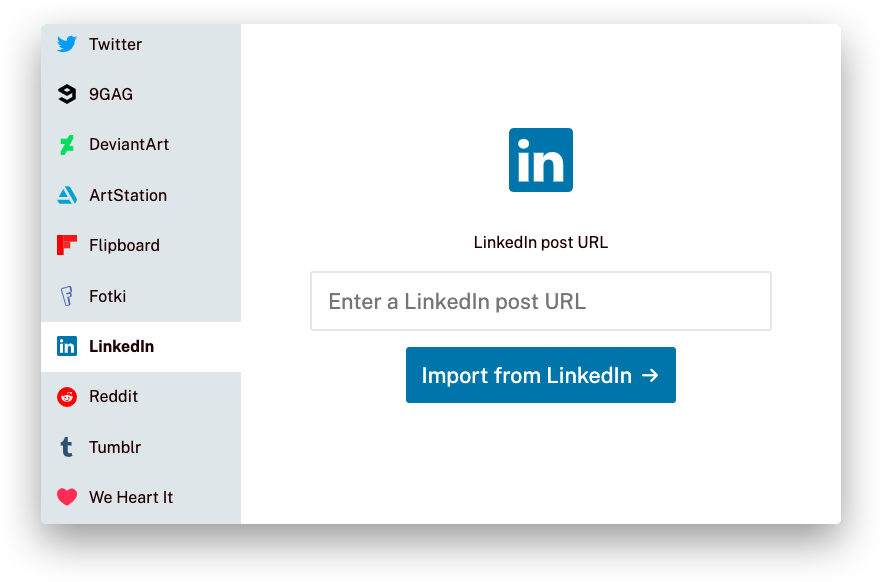This screenshot has height=582, width=882.
Task: Click the large LinkedIn logo
Action: coord(541,160)
